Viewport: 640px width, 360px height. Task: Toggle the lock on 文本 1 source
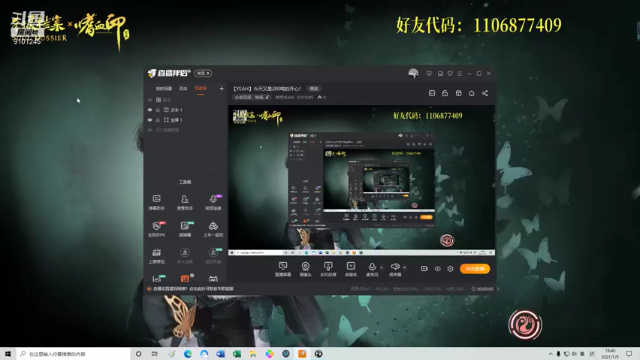point(158,110)
